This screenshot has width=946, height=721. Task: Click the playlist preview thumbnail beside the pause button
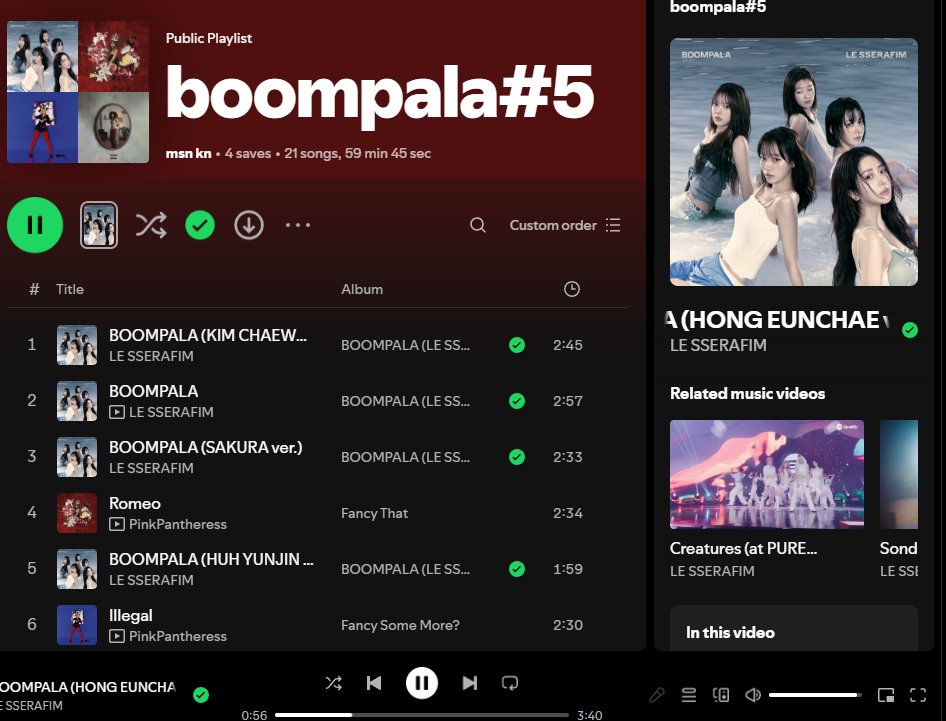(x=99, y=225)
